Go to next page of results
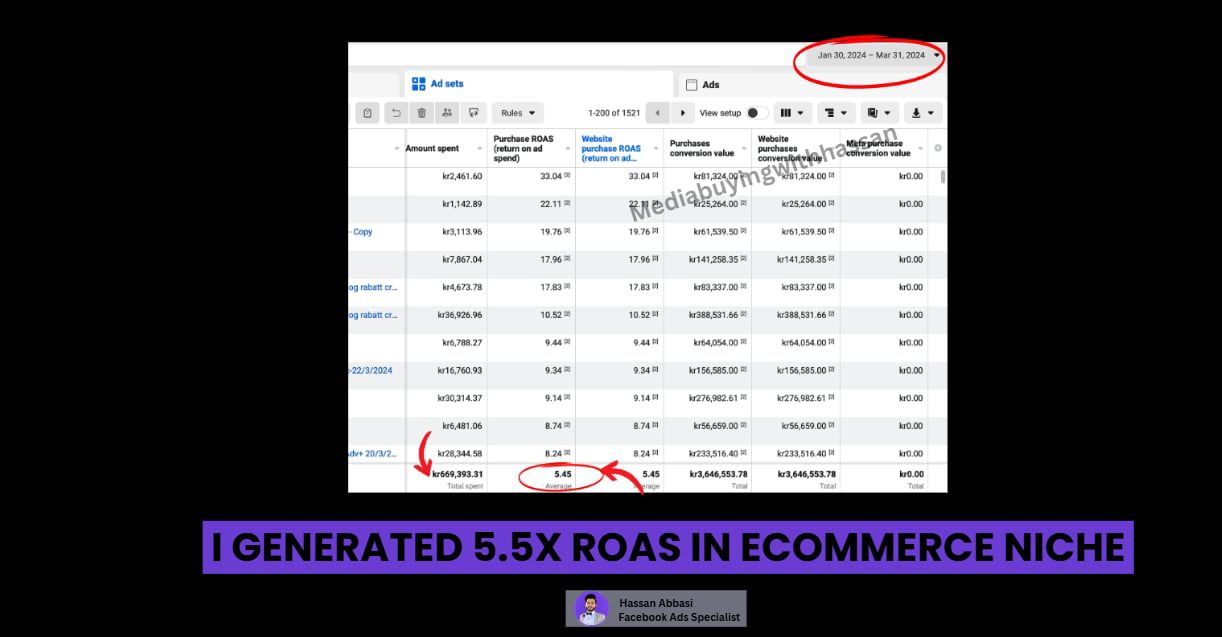1222x637 pixels. tap(683, 113)
